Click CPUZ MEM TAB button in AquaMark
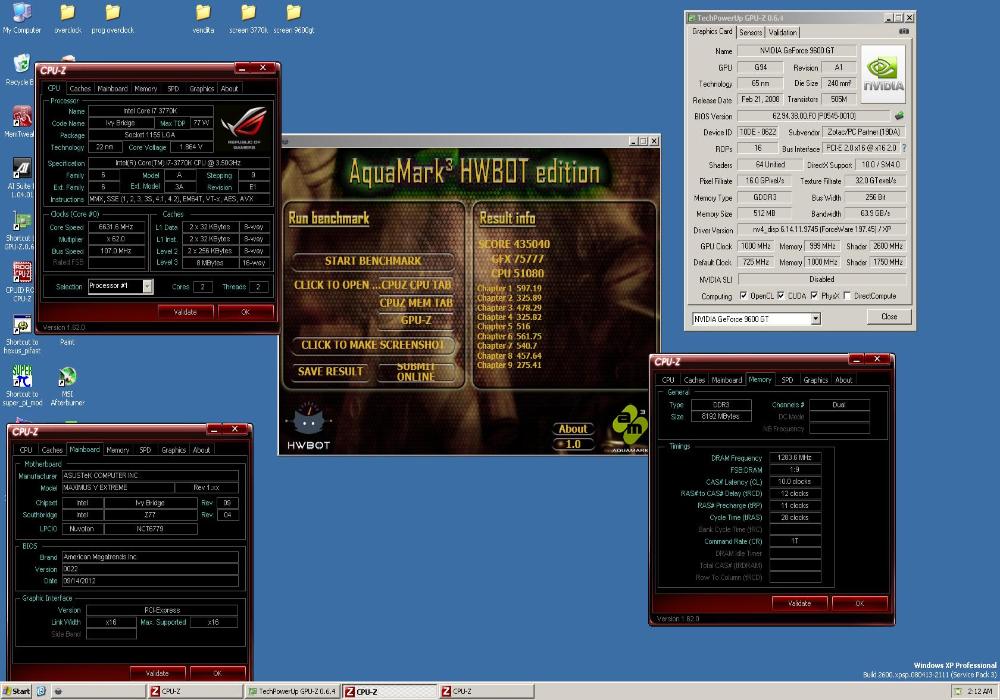 click(x=416, y=303)
